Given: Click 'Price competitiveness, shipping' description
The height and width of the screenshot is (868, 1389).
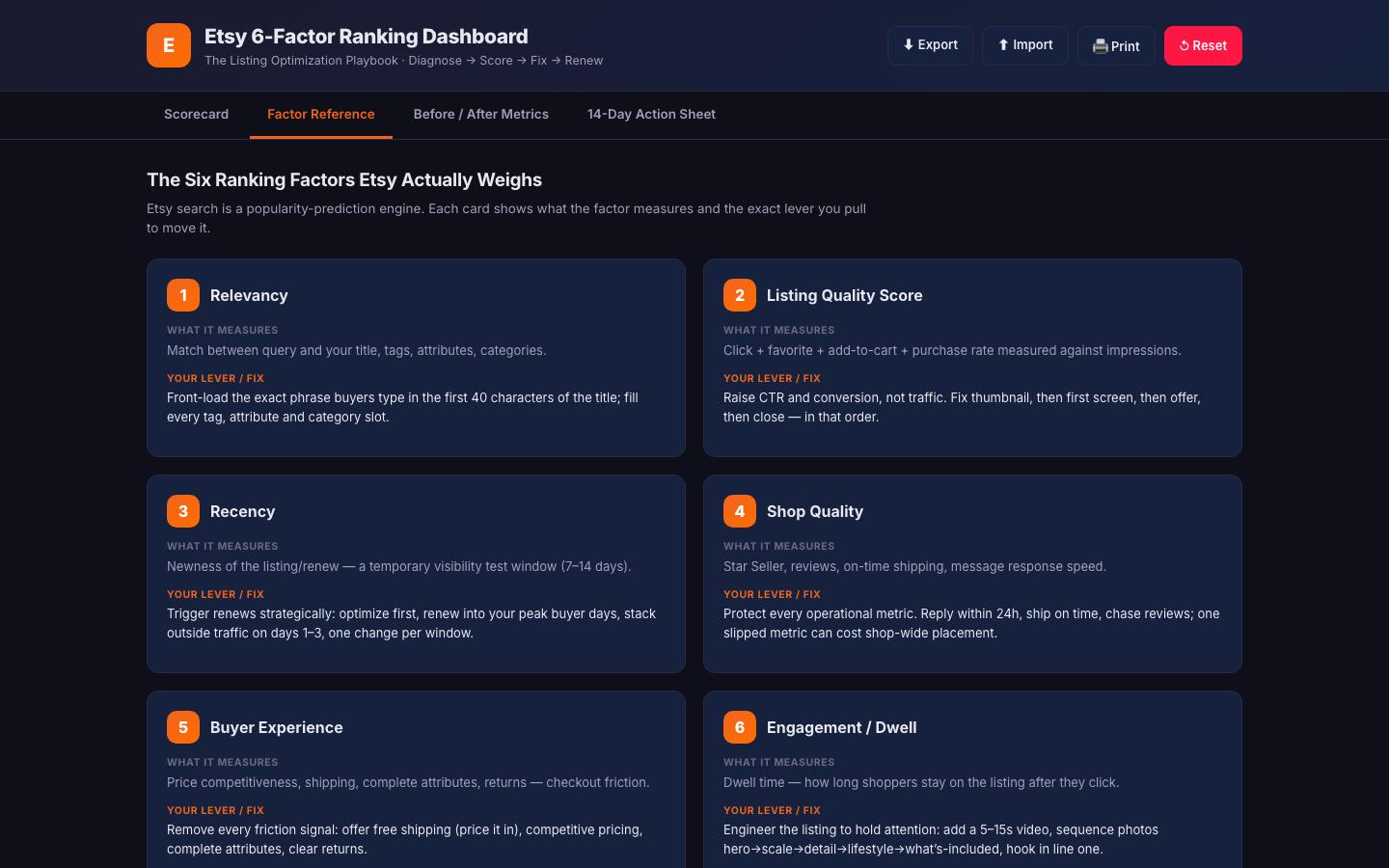Looking at the screenshot, I should point(408,782).
